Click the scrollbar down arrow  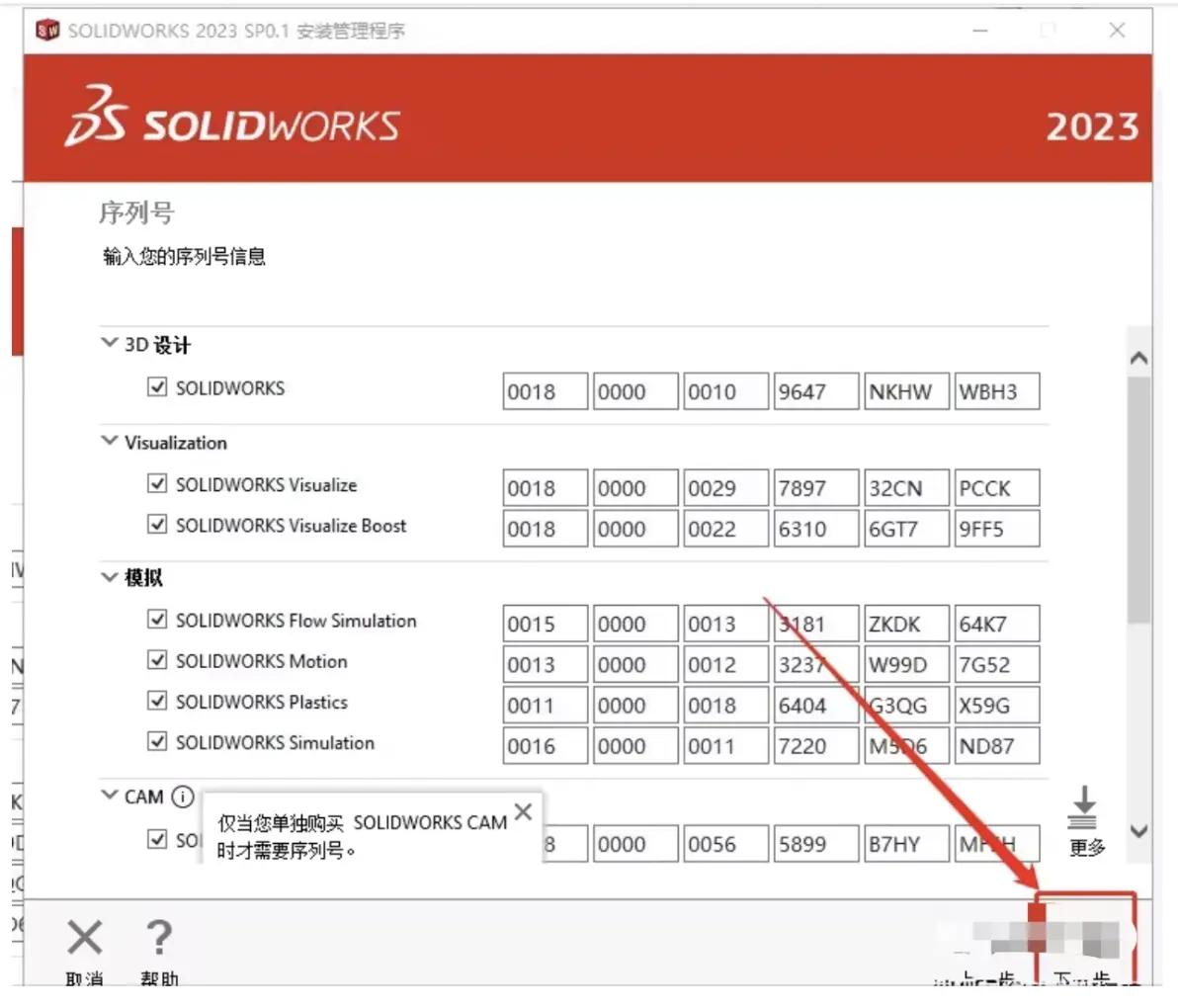click(x=1138, y=831)
